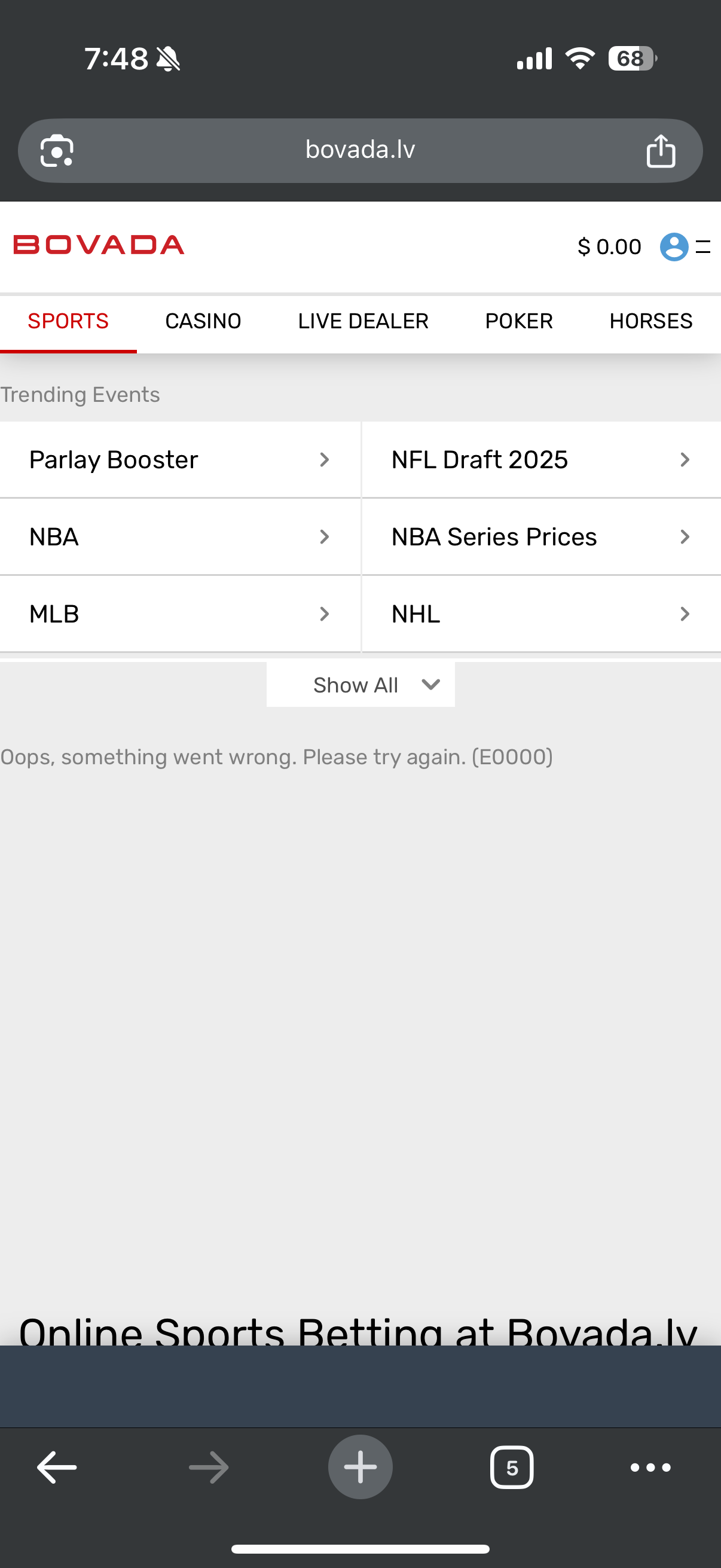Open NBA Series Prices link
The image size is (721, 1568).
[x=540, y=537]
